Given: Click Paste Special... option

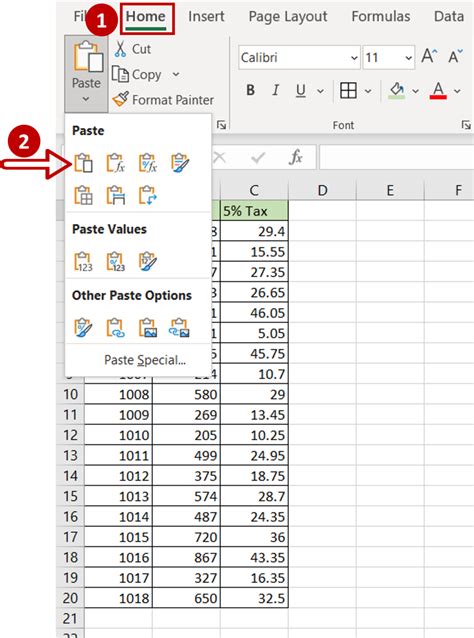Looking at the screenshot, I should tap(145, 360).
